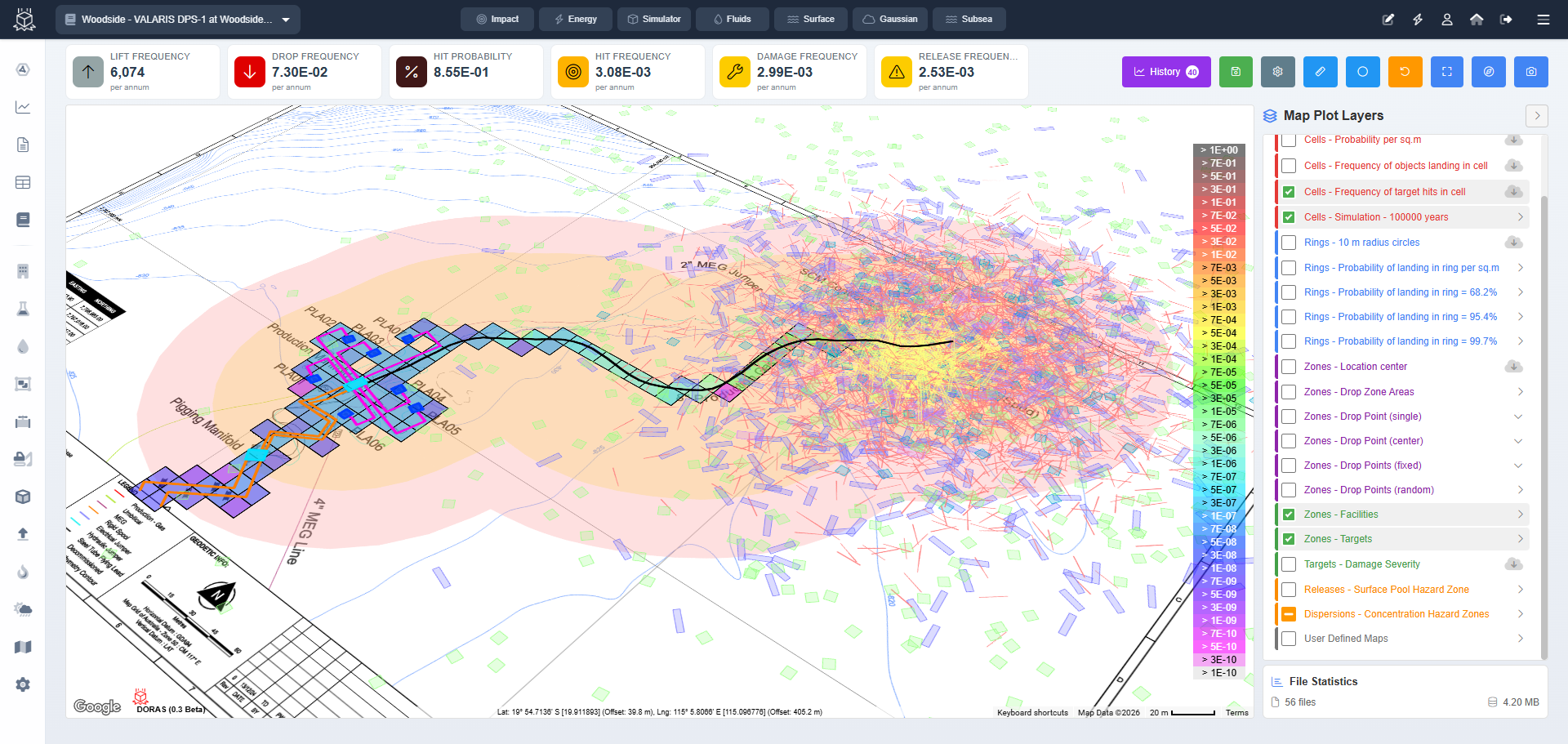Take a screenshot with the camera tool

1531,72
